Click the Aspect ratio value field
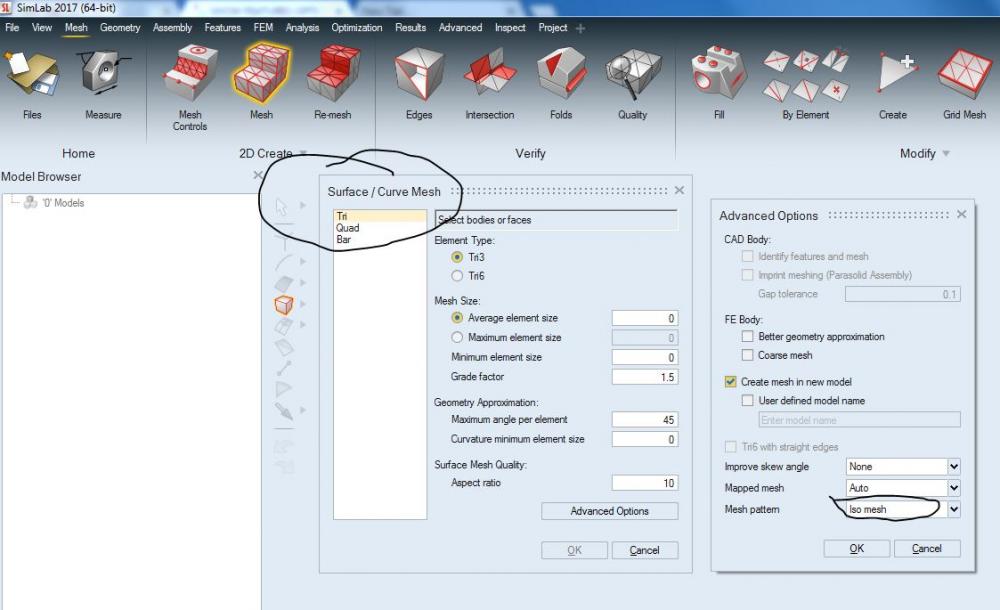 (644, 483)
